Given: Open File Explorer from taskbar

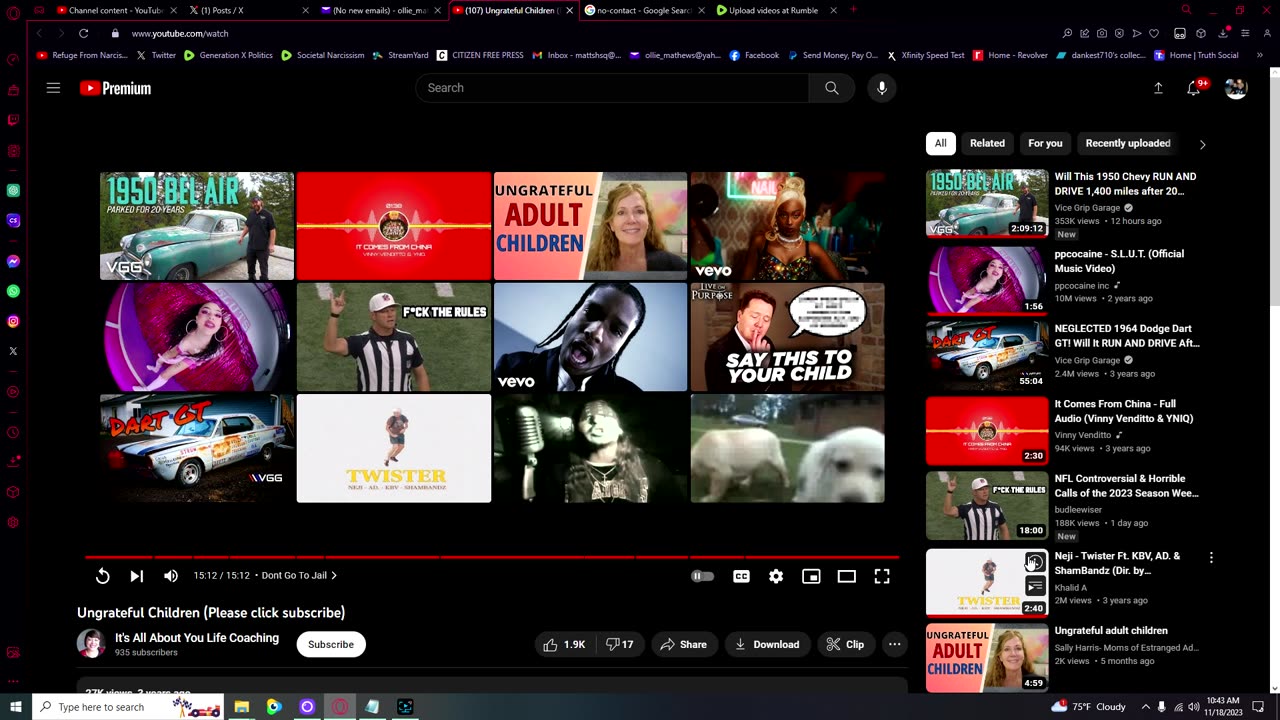Looking at the screenshot, I should point(241,707).
